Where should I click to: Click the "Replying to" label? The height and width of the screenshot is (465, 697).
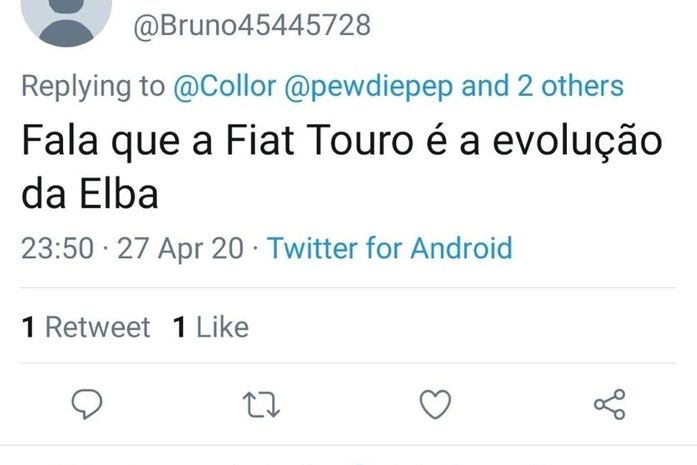point(93,86)
